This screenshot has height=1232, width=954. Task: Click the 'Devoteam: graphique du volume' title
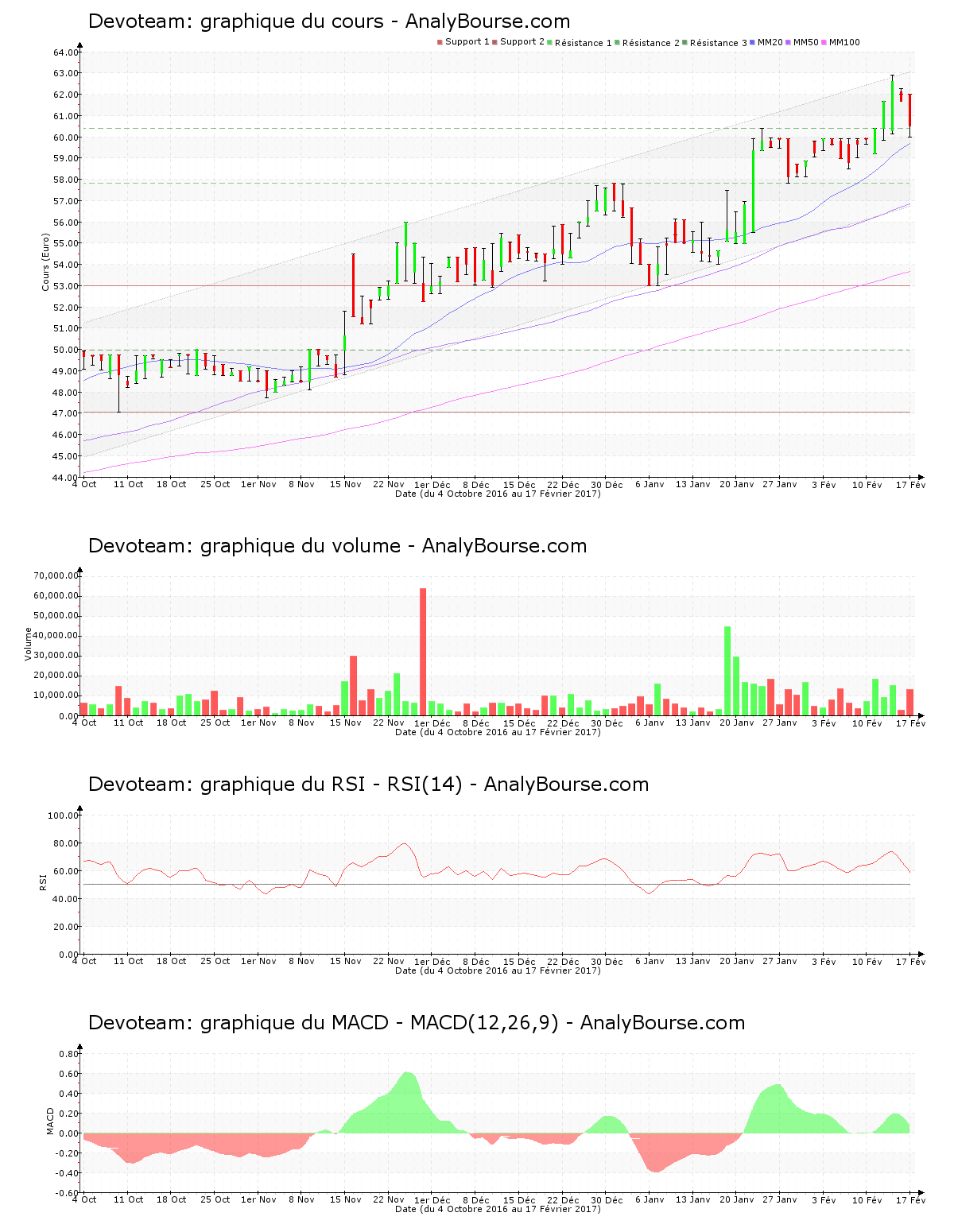pyautogui.click(x=244, y=546)
